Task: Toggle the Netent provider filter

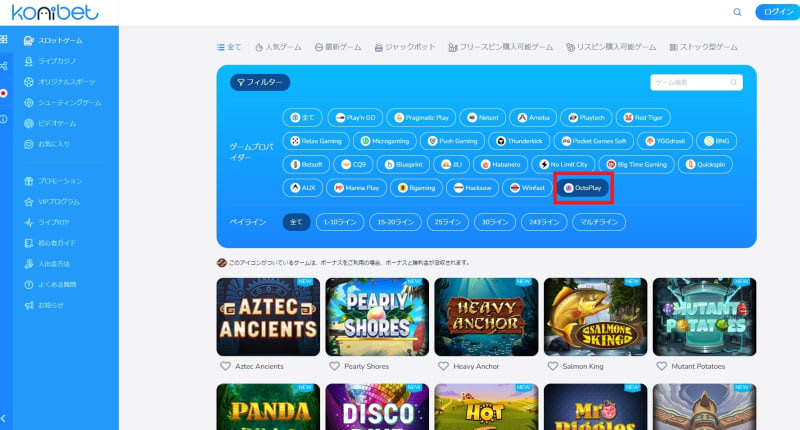Action: [483, 117]
